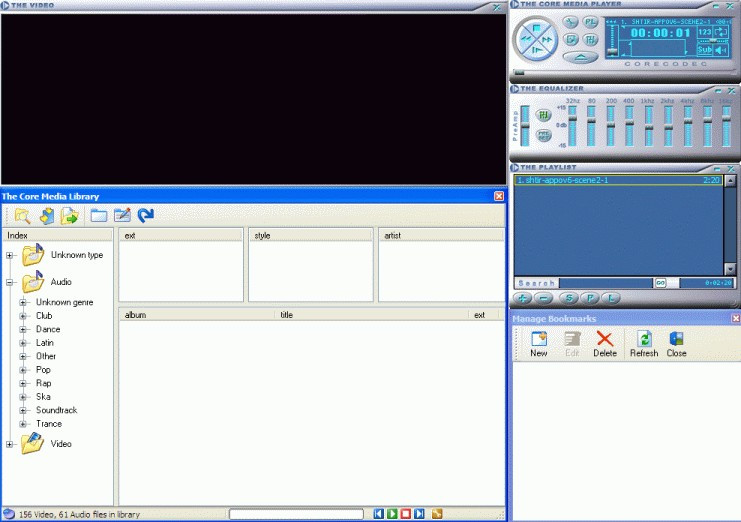Click the playlist Search input field
This screenshot has height=522, width=741.
coord(605,283)
